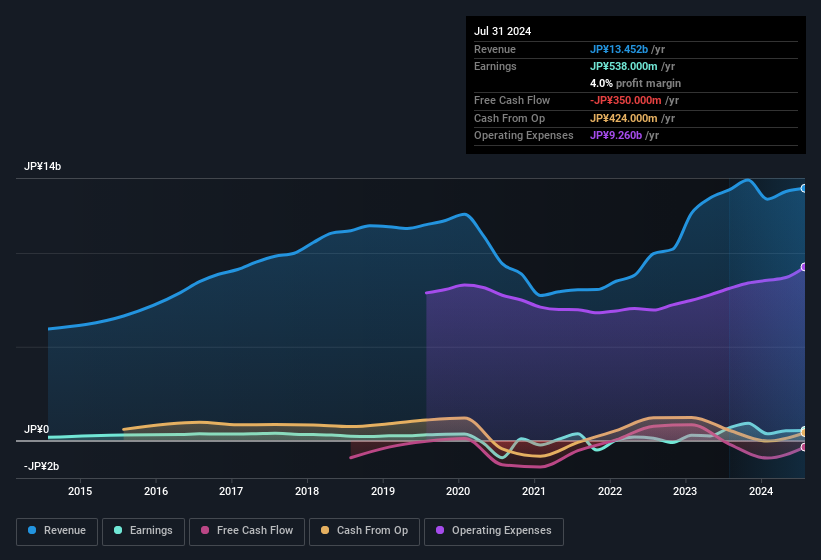The width and height of the screenshot is (821, 560).
Task: Click the Jul 31 2024 tooltip date
Action: [x=502, y=31]
